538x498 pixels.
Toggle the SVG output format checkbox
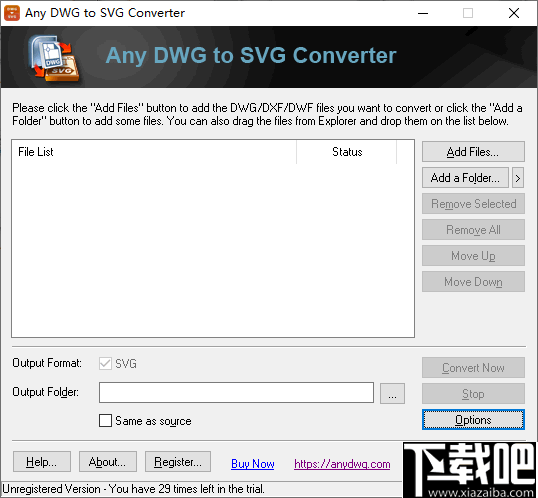click(x=105, y=363)
